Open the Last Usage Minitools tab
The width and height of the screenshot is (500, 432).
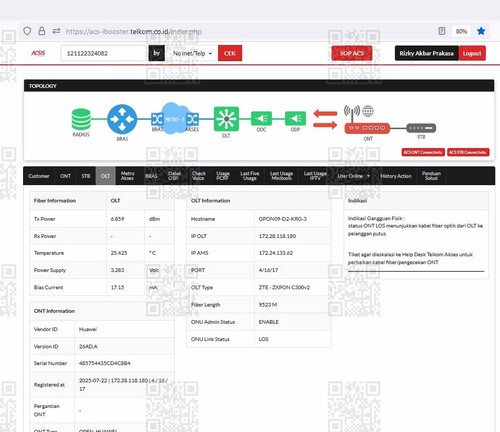[281, 176]
